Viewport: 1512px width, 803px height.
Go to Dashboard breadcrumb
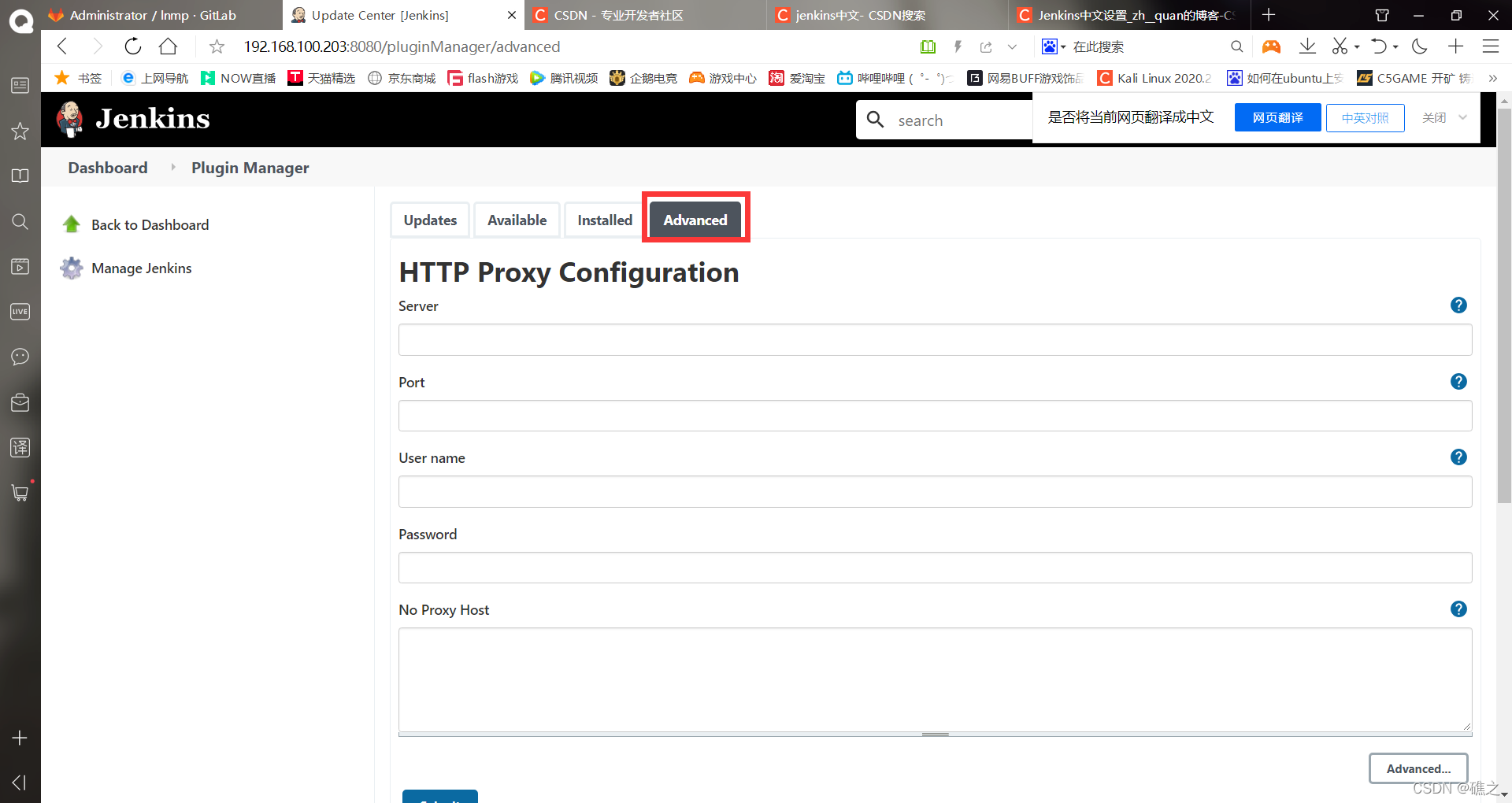(x=108, y=168)
